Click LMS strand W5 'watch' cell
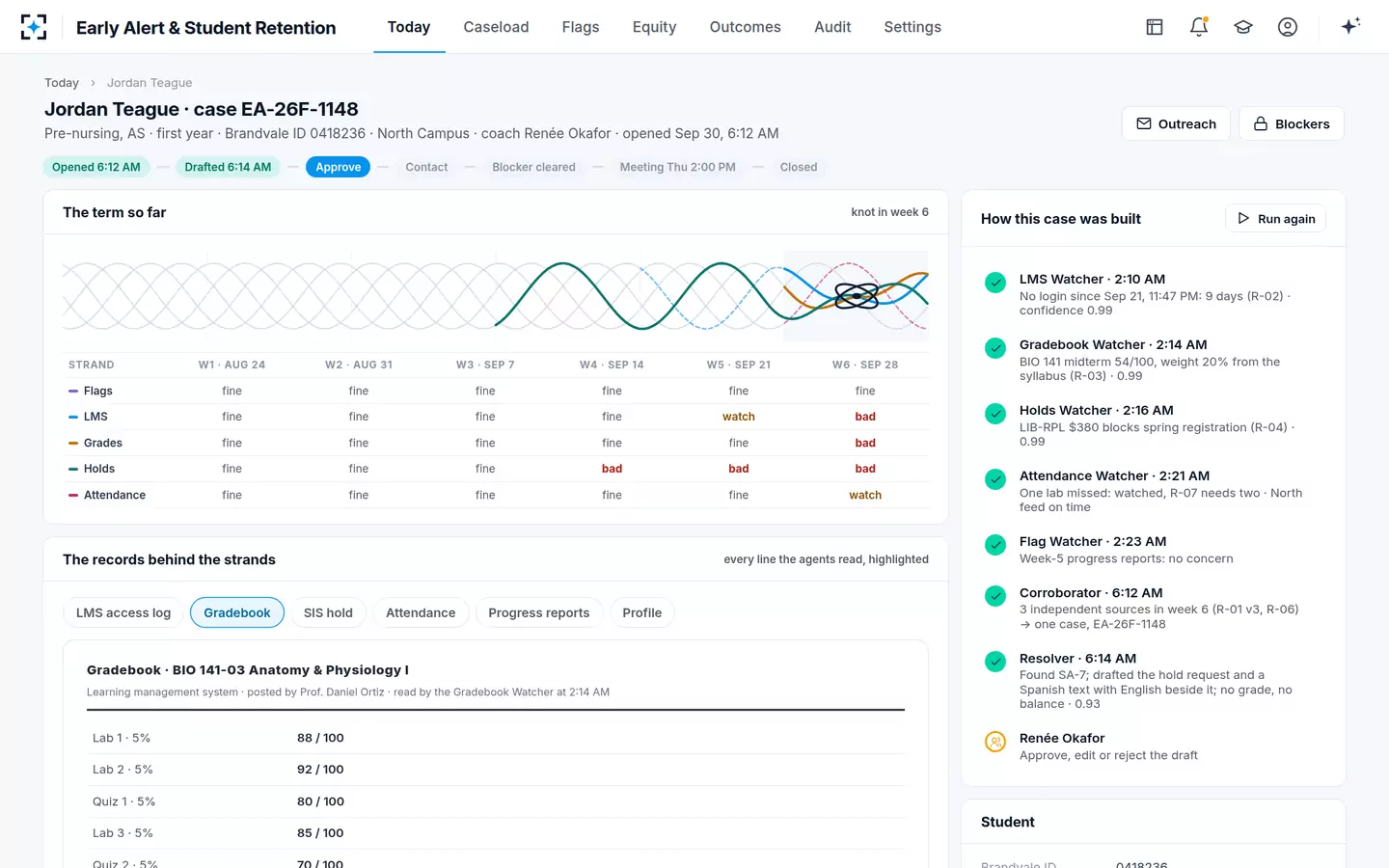Image resolution: width=1389 pixels, height=868 pixels. [x=739, y=417]
